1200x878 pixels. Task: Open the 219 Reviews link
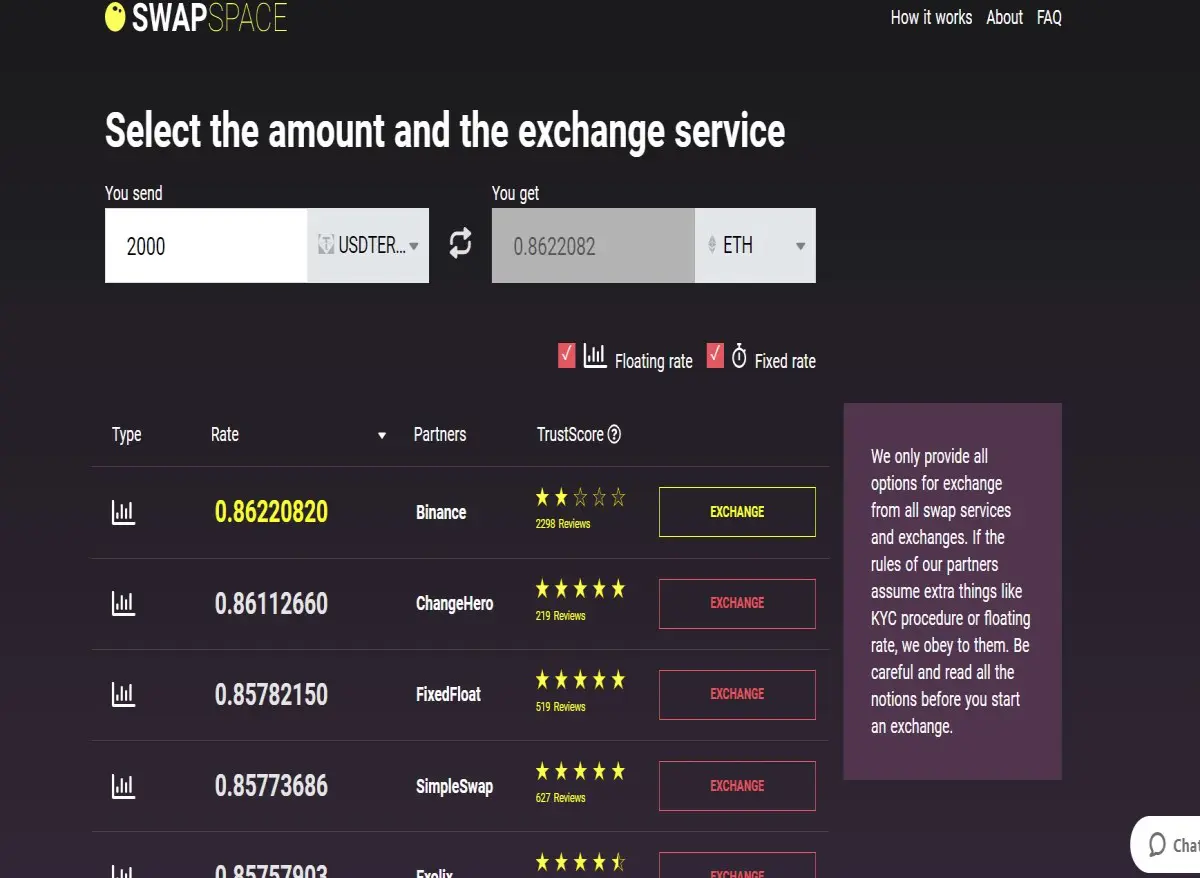pos(560,616)
